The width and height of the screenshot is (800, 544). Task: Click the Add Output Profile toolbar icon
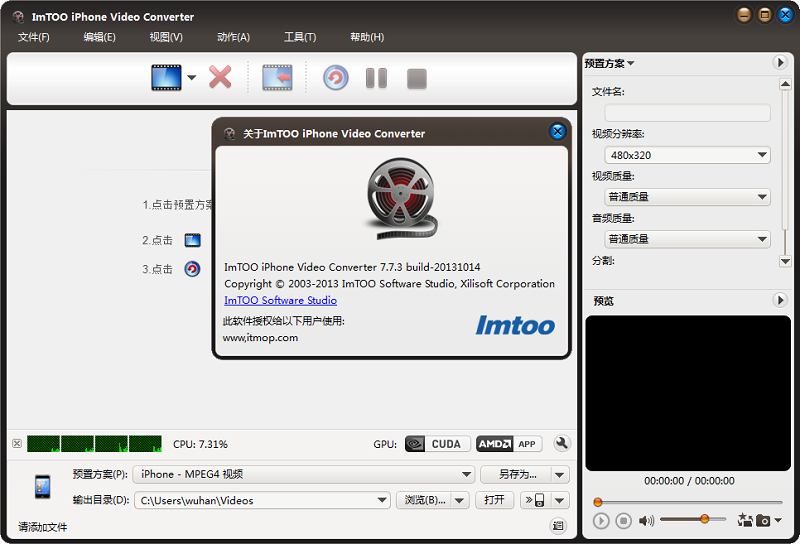[x=277, y=78]
